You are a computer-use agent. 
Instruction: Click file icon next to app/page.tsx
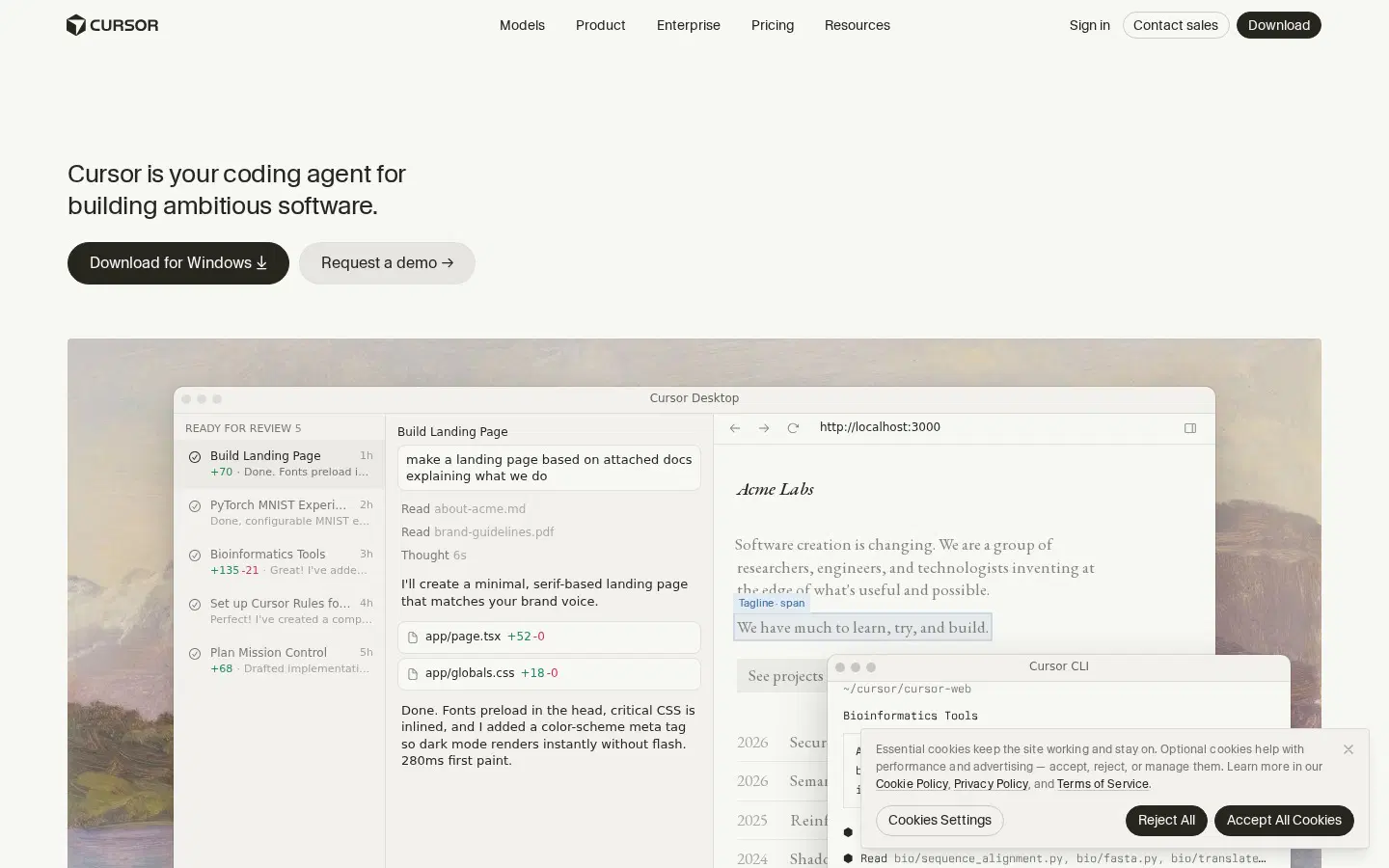coord(413,637)
